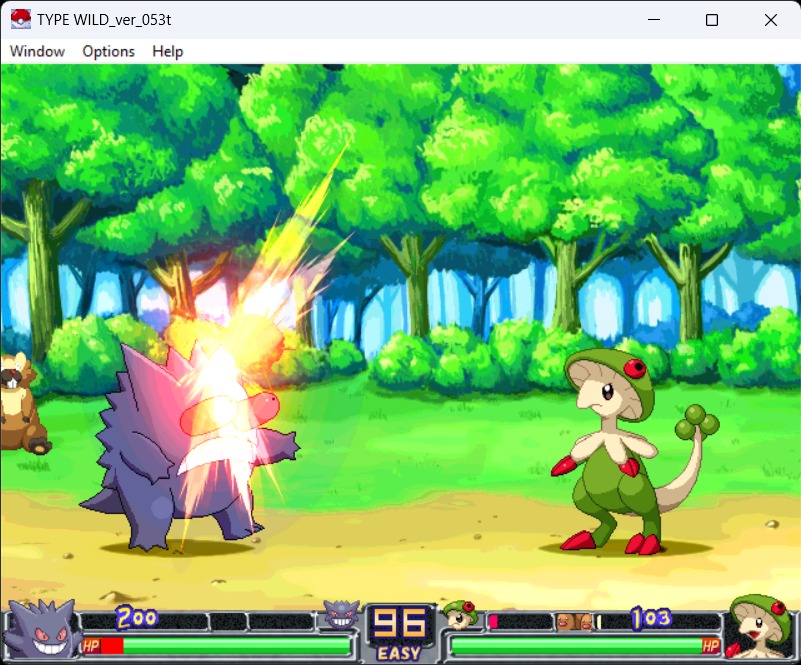Click the Bidoof at the left edge
Viewport: 801px width, 665px height.
tap(16, 400)
